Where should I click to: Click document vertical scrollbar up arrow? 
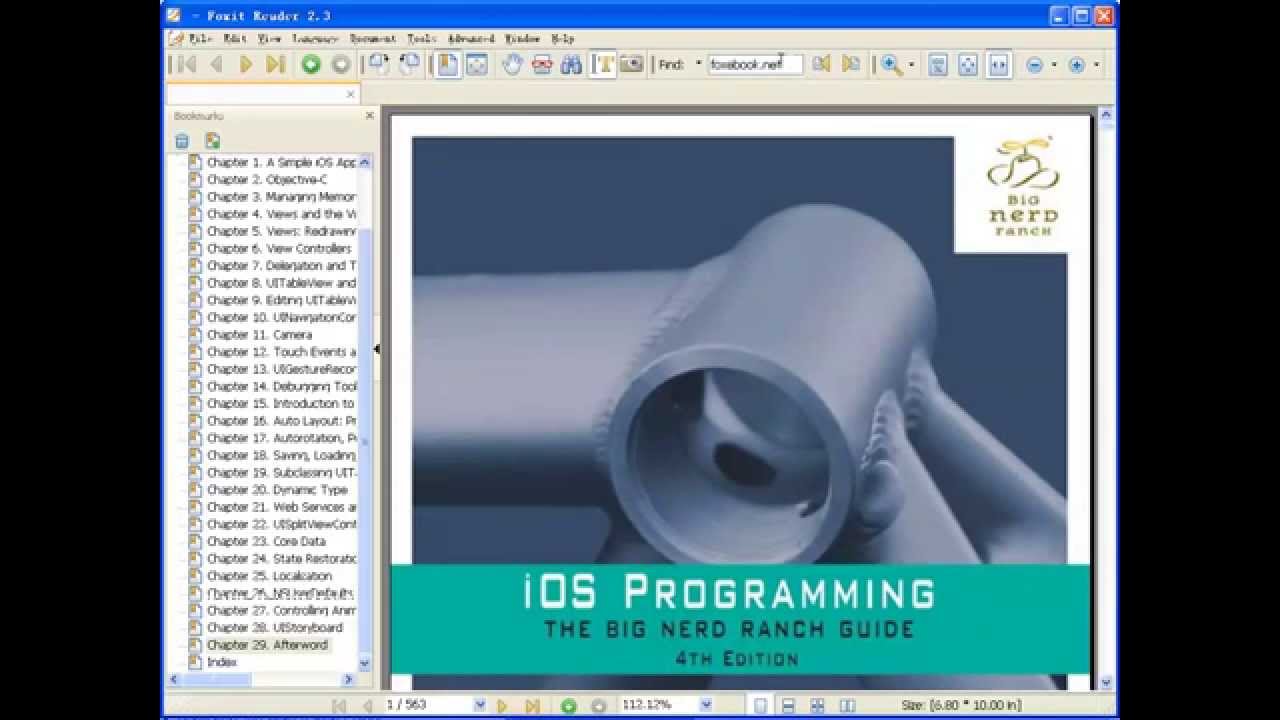[x=1106, y=115]
